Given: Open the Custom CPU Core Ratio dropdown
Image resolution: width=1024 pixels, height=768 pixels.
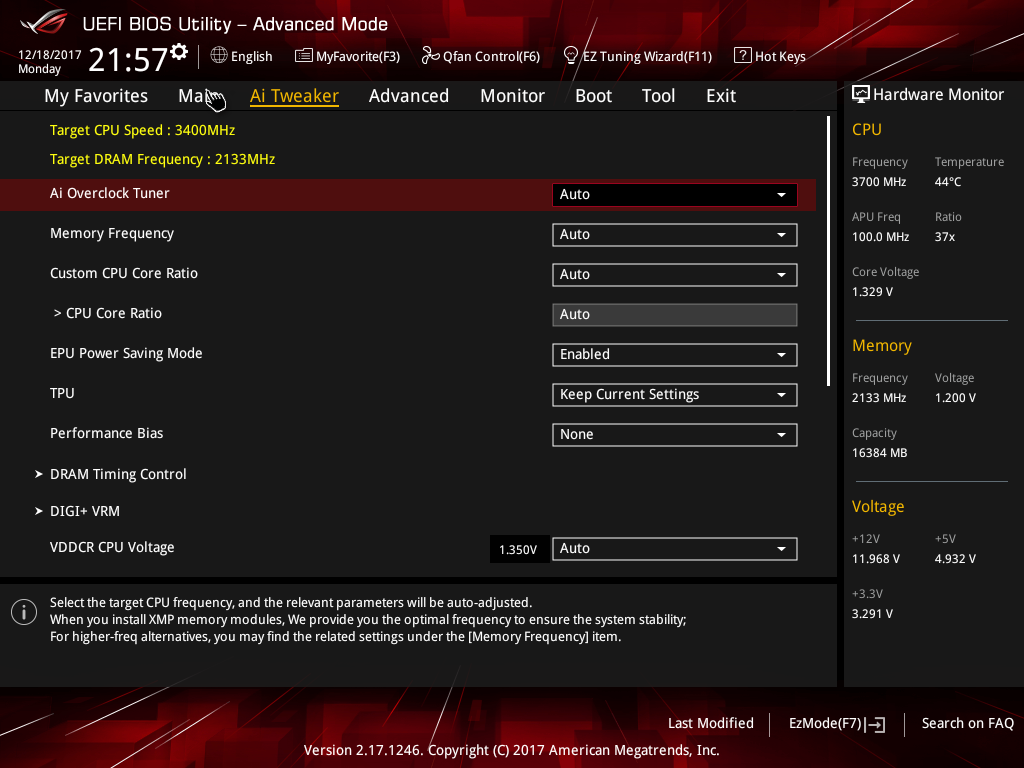Looking at the screenshot, I should pos(675,274).
